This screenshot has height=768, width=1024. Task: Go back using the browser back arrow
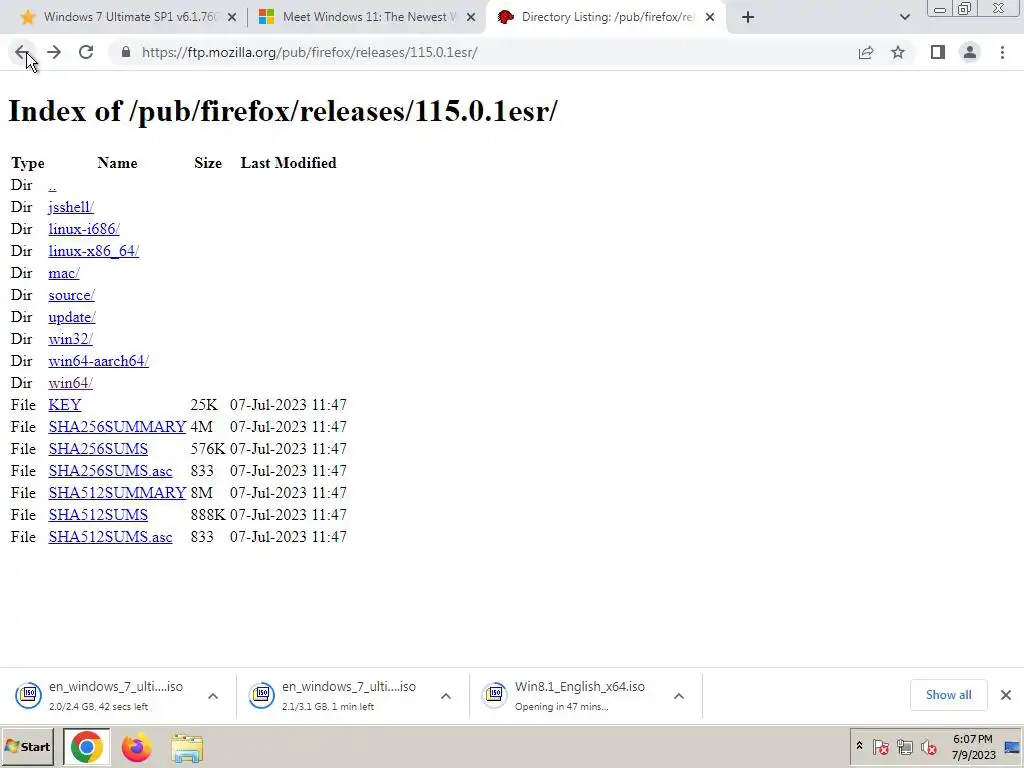pyautogui.click(x=22, y=52)
